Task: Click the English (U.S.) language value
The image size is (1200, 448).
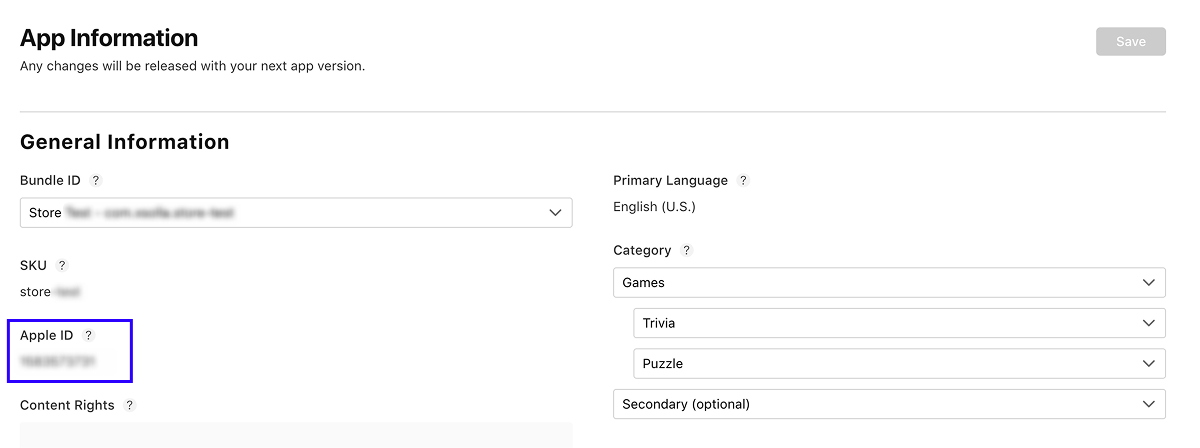Action: pyautogui.click(x=654, y=207)
